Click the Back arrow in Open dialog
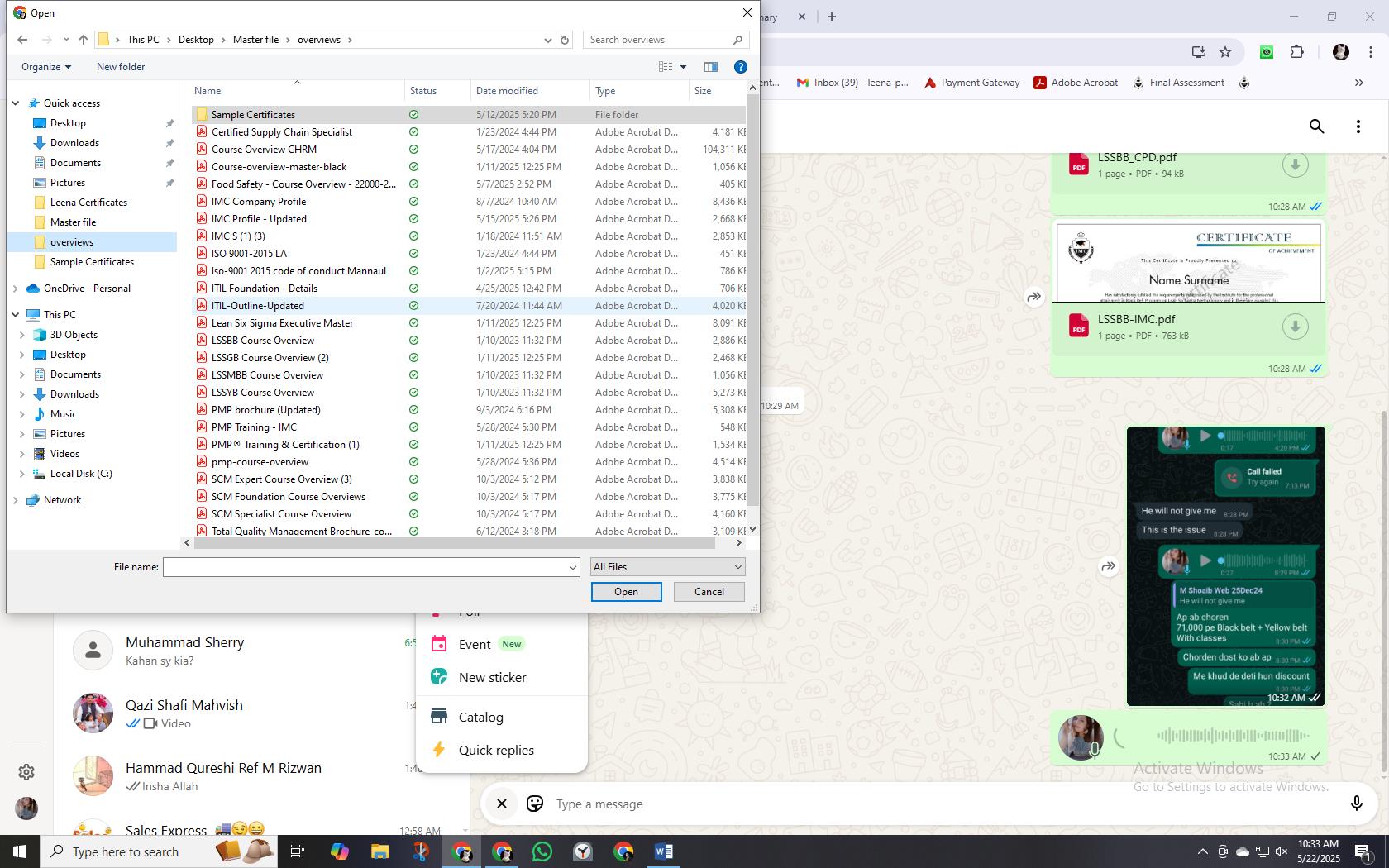 [x=22, y=40]
